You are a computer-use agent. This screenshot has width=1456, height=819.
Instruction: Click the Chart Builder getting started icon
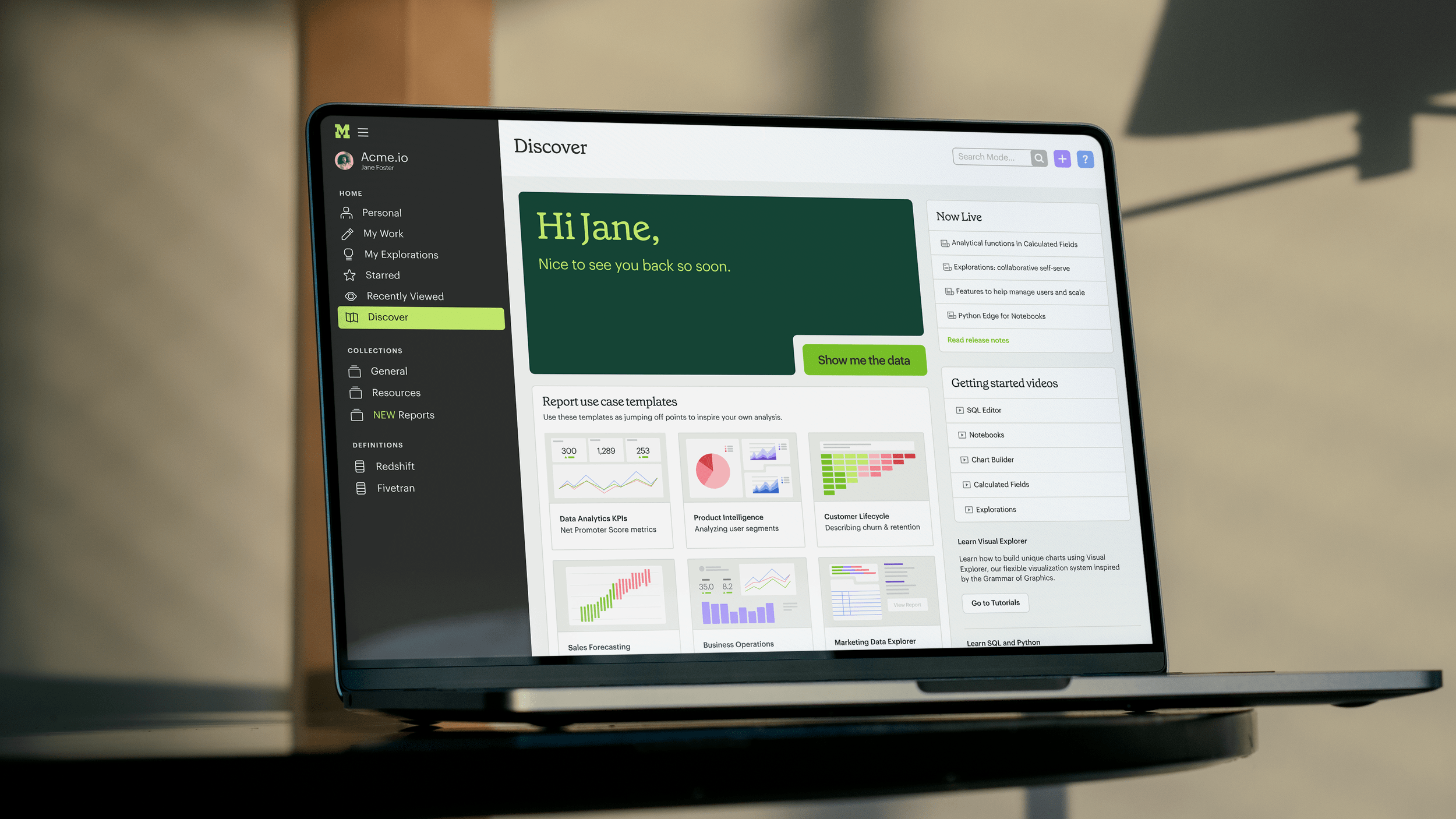[964, 459]
